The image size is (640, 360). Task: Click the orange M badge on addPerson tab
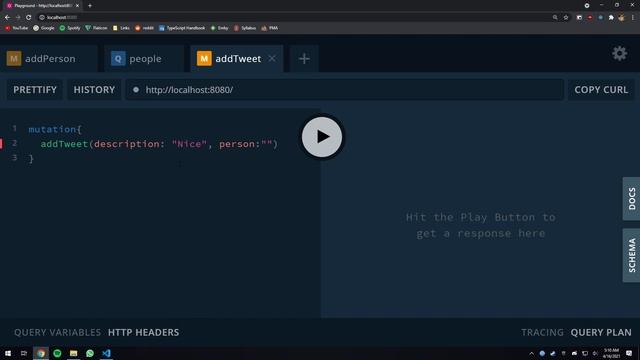point(14,59)
